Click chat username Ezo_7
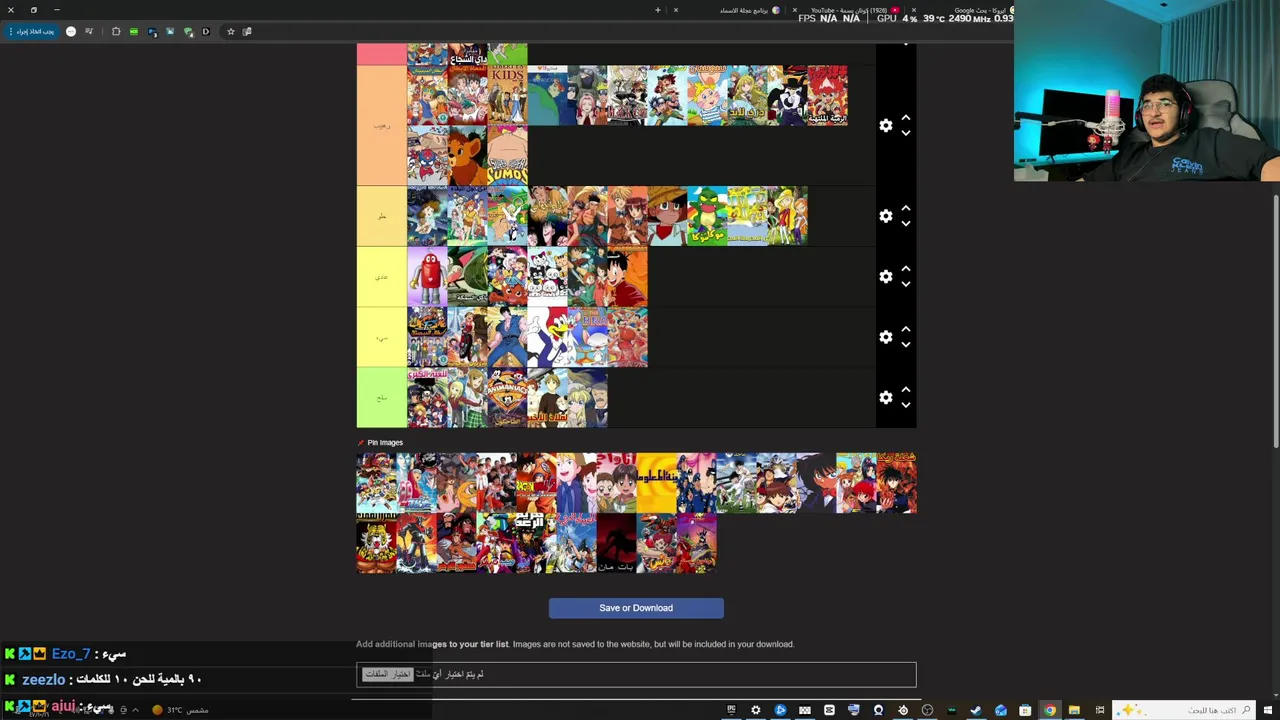This screenshot has height=720, width=1280. coord(71,654)
